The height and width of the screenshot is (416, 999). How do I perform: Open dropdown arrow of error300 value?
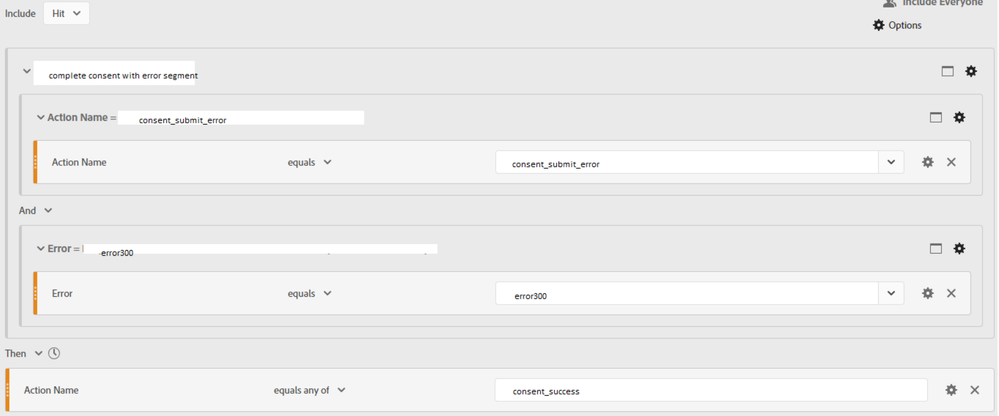(x=891, y=293)
